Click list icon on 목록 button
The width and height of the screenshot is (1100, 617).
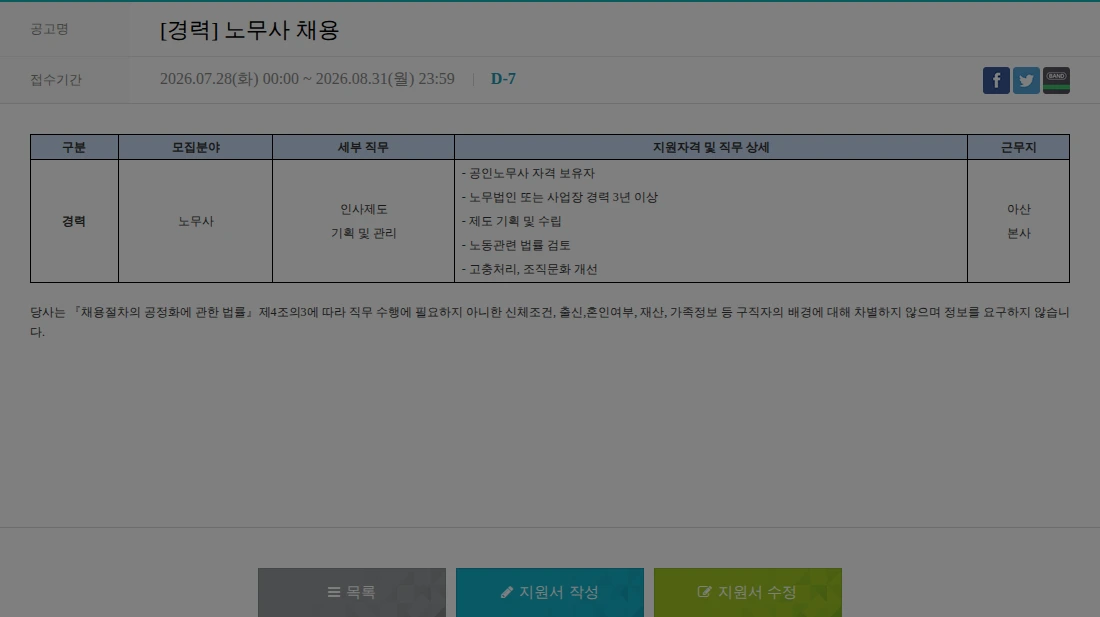(334, 592)
